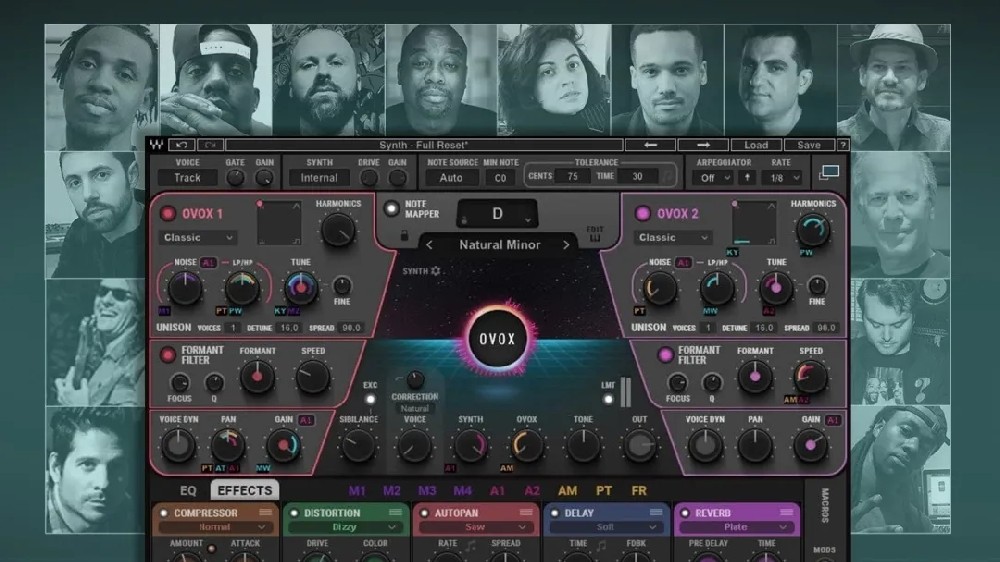Screen dimensions: 1000x562
Task: Load the previous preset with left arrow
Action: (x=650, y=145)
